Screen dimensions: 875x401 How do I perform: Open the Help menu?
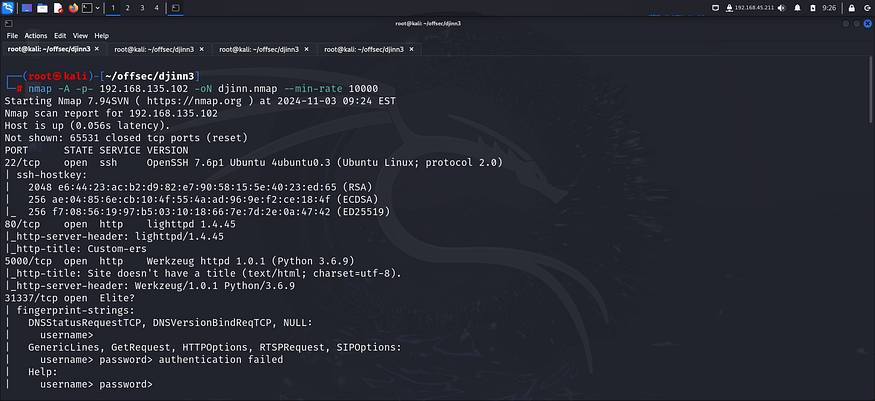[x=102, y=36]
